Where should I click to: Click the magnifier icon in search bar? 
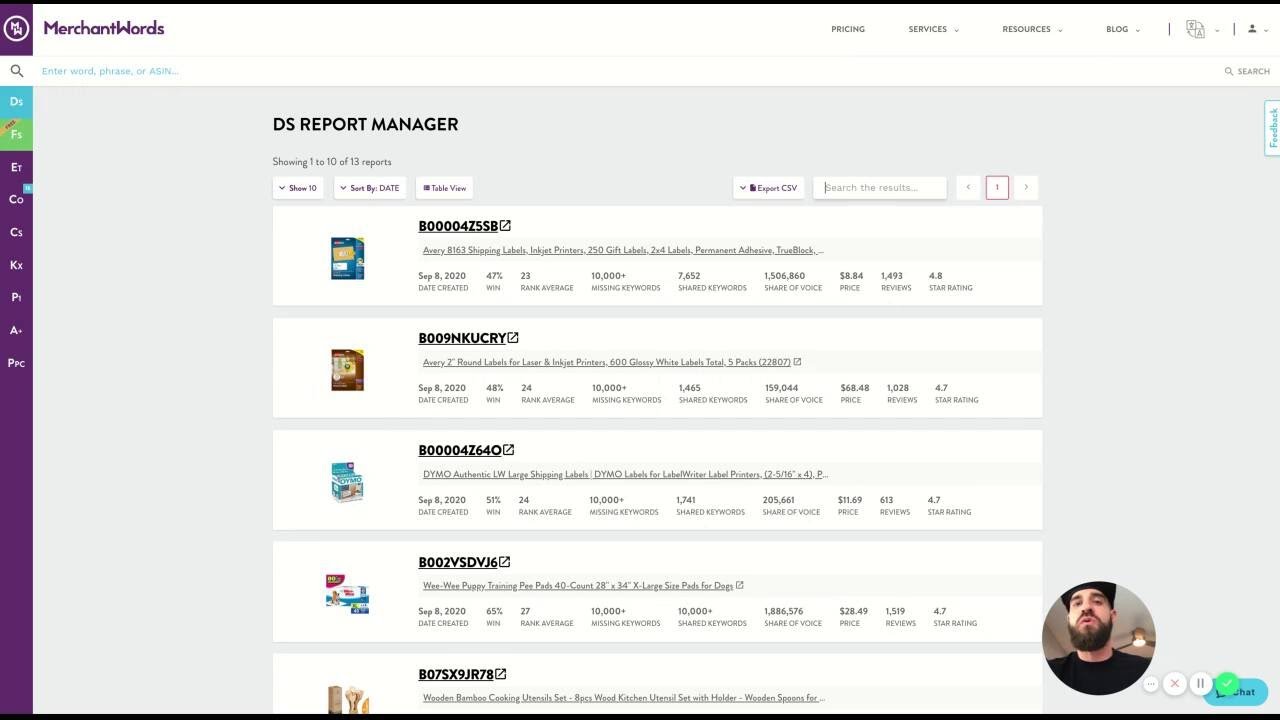tap(17, 71)
